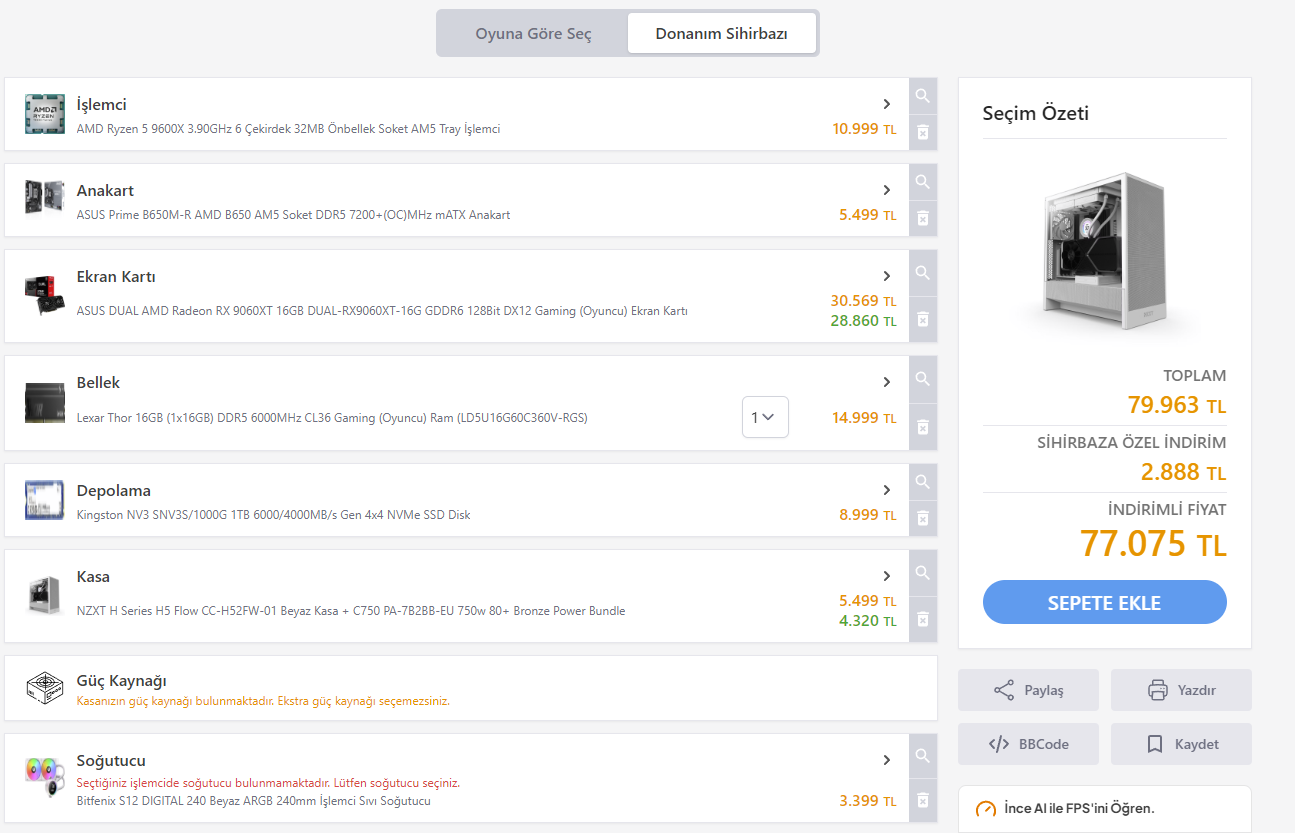
Task: Click the Kingston SSD thumbnail
Action: pyautogui.click(x=45, y=500)
